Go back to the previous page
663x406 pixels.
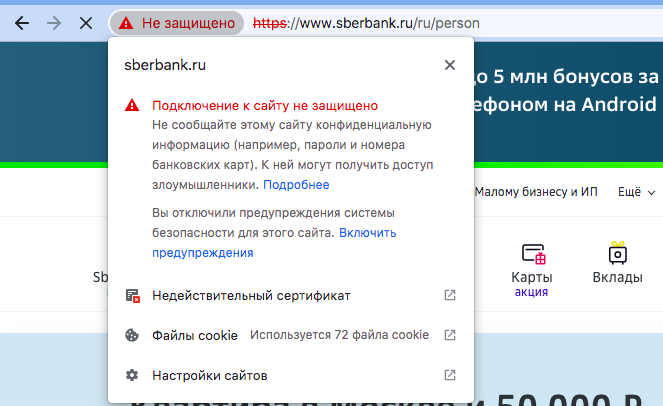(x=22, y=23)
